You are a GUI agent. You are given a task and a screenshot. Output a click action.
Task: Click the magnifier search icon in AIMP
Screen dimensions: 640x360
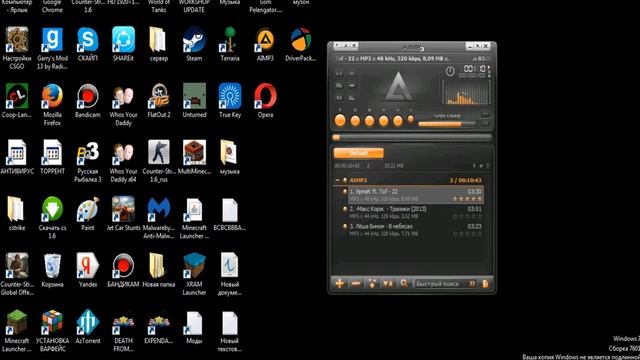pyautogui.click(x=404, y=283)
